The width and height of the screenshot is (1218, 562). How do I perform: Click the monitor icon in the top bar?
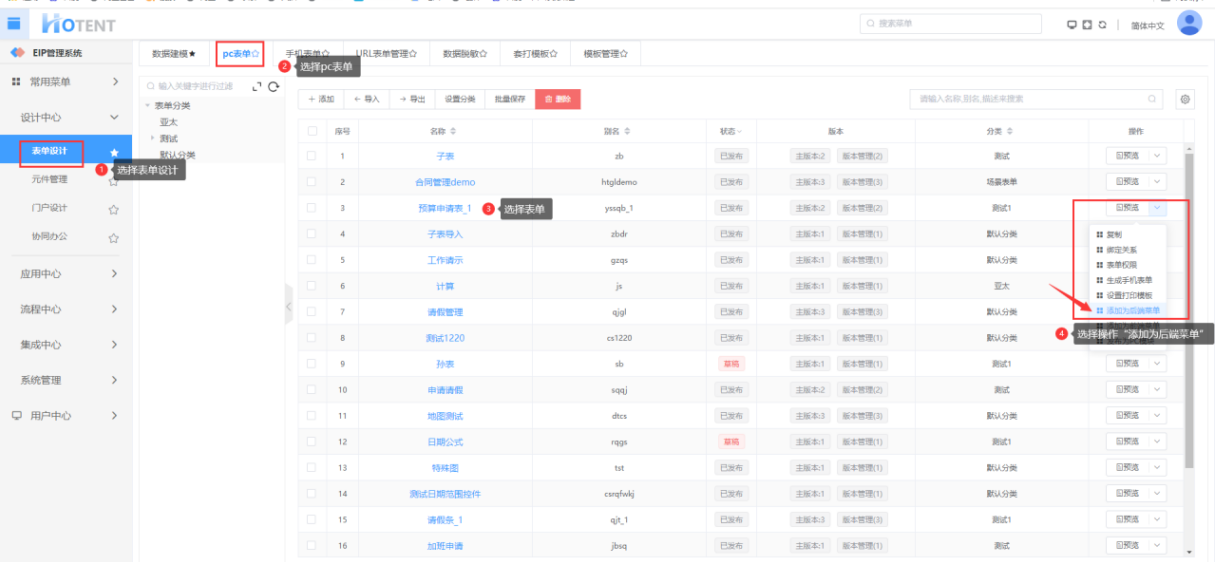pyautogui.click(x=1073, y=25)
